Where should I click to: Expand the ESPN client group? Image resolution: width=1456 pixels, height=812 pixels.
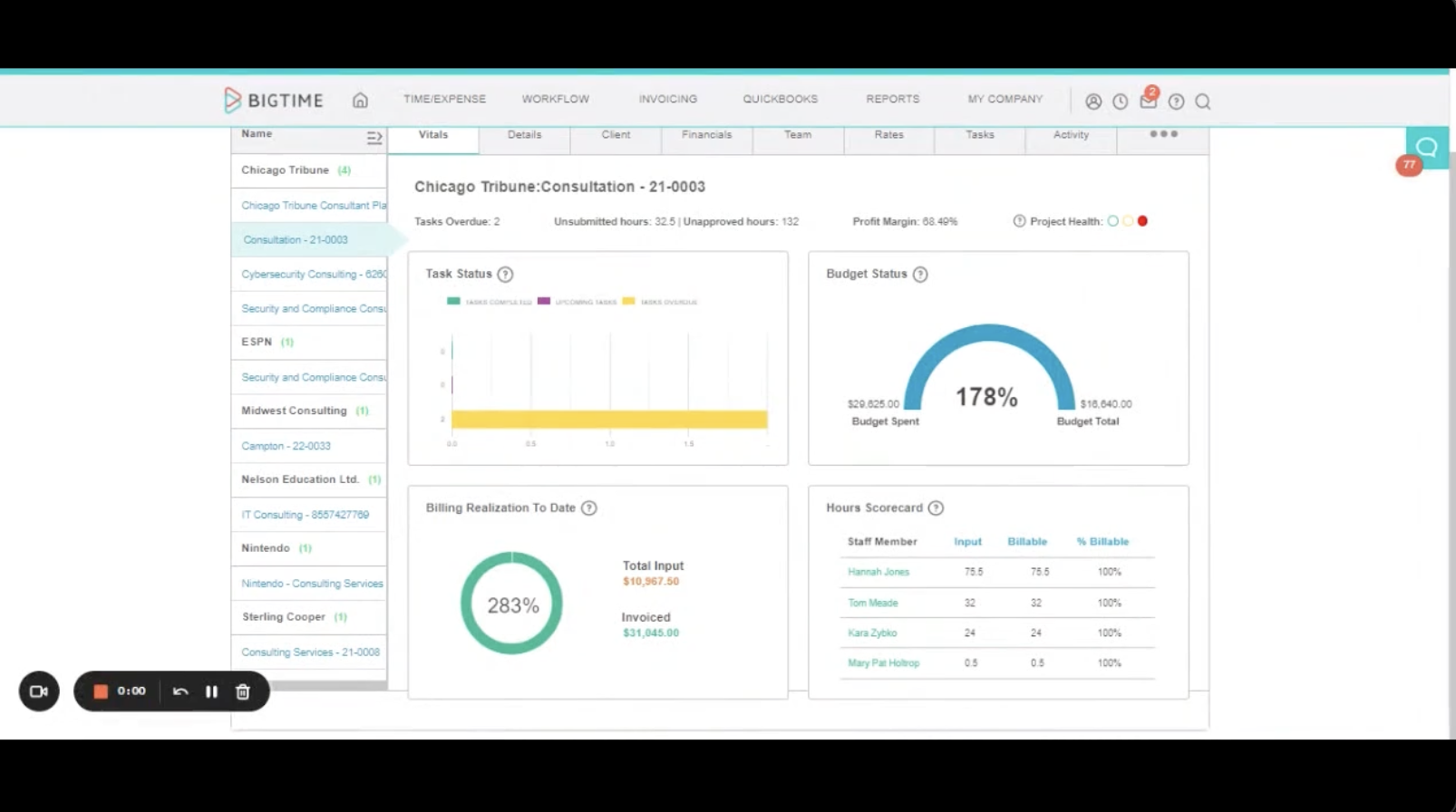[309, 343]
